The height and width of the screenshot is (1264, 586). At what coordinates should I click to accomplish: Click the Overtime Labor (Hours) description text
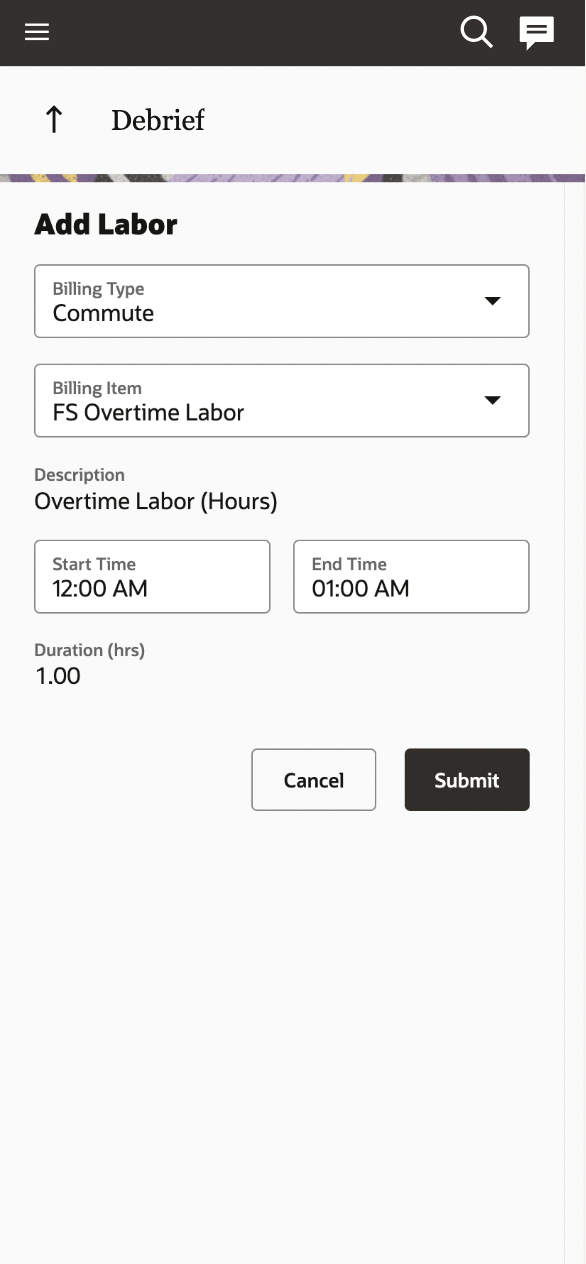[156, 501]
